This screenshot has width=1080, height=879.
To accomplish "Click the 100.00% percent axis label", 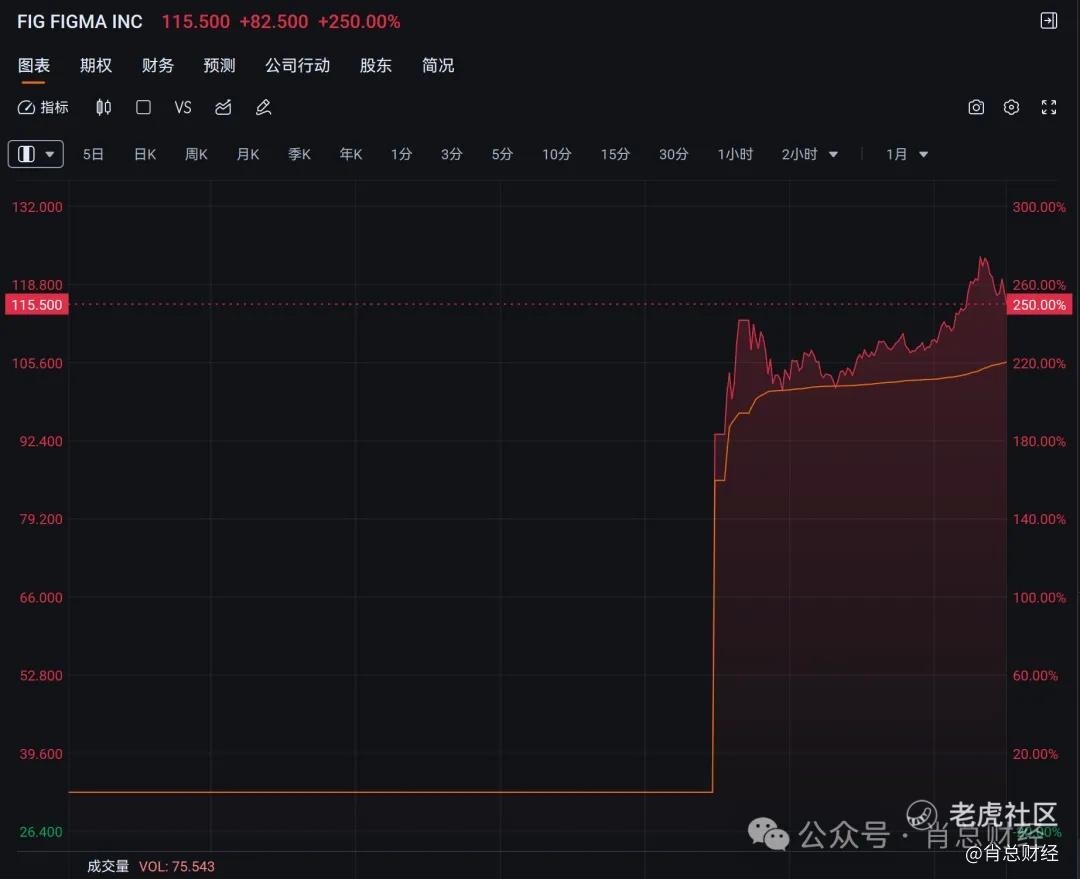I will pos(1039,597).
